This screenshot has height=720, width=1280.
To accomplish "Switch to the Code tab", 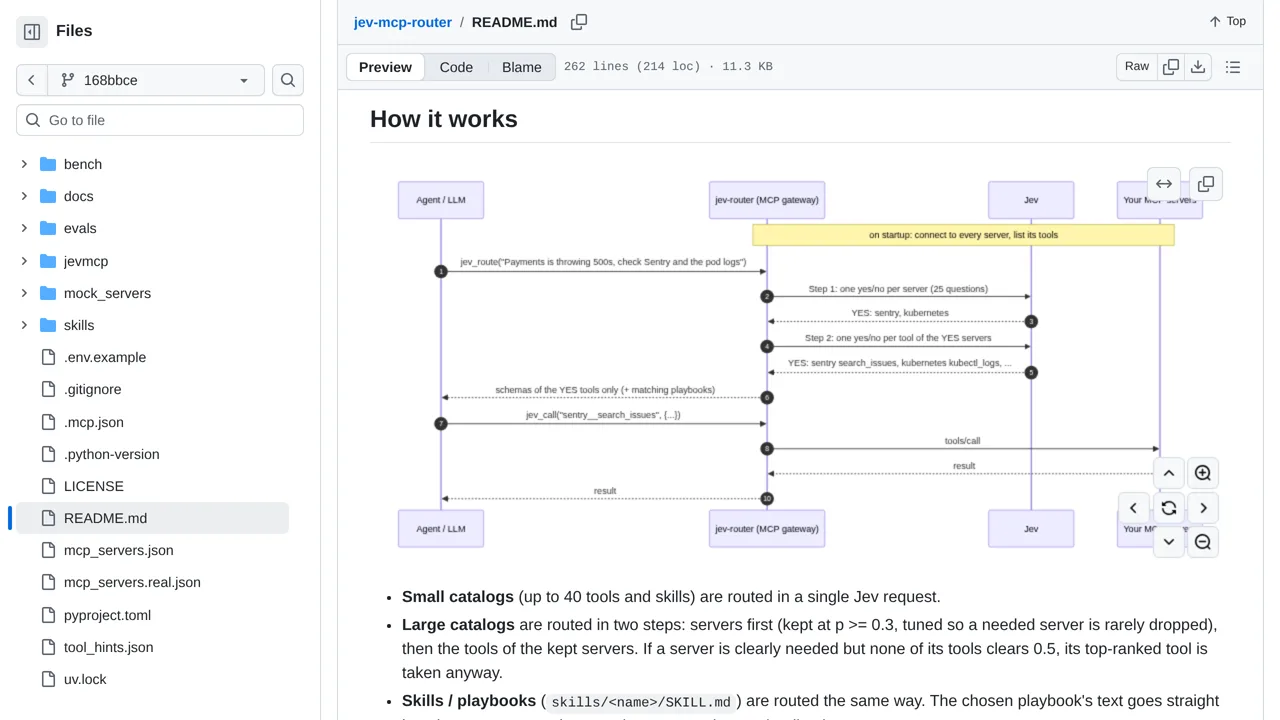I will coord(456,67).
